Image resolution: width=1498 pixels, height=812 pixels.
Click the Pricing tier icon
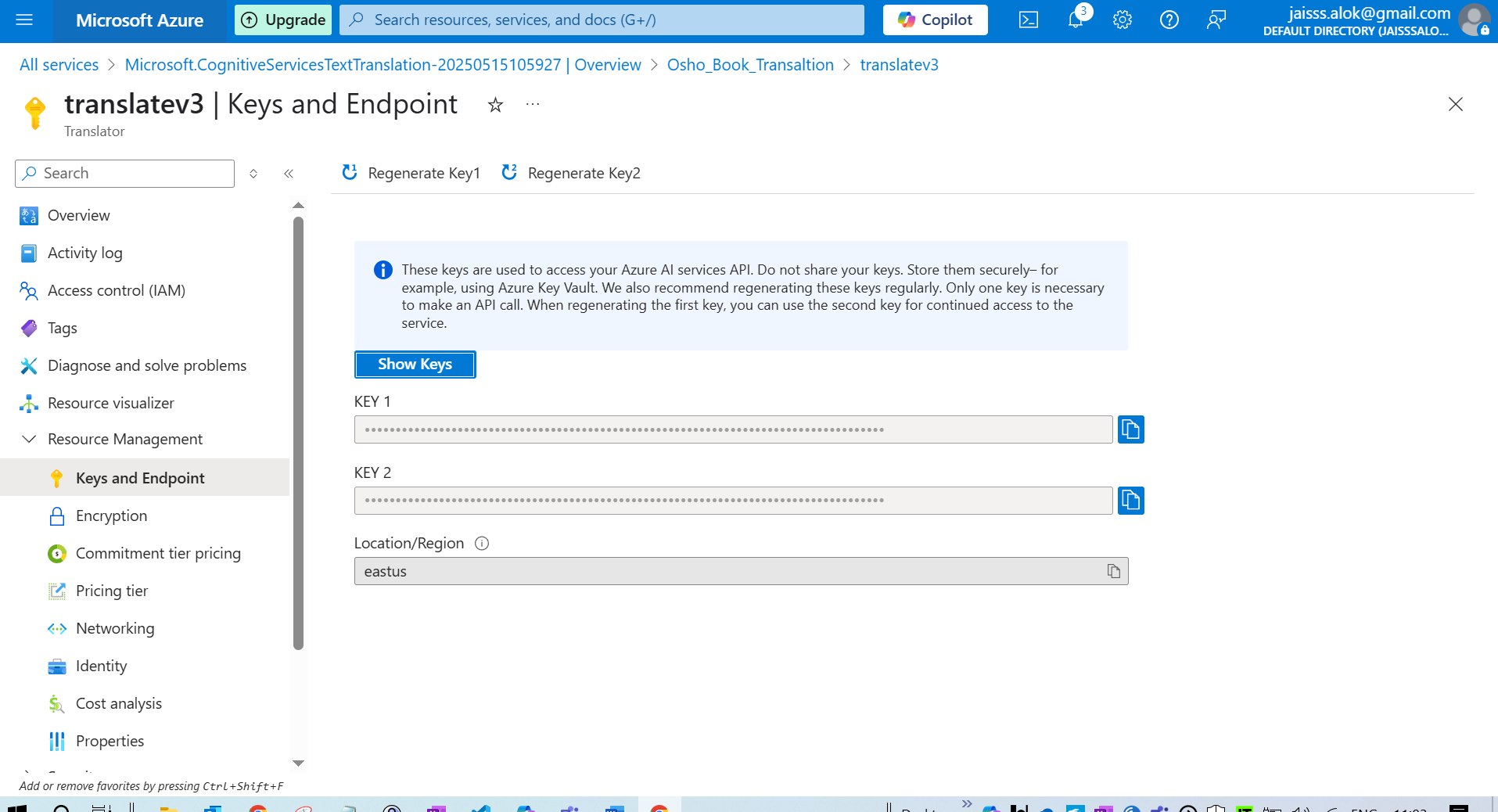(57, 591)
